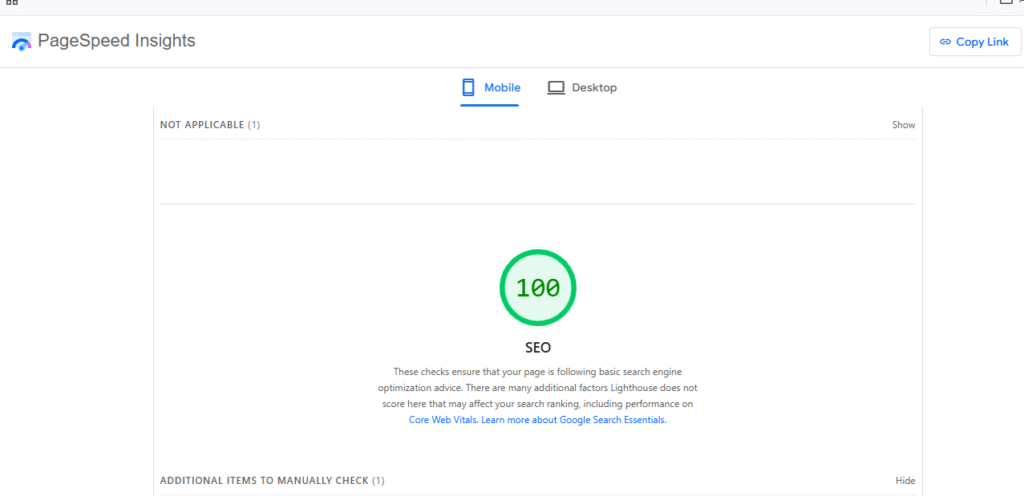
Task: Click the desktop laptop icon
Action: [x=556, y=88]
